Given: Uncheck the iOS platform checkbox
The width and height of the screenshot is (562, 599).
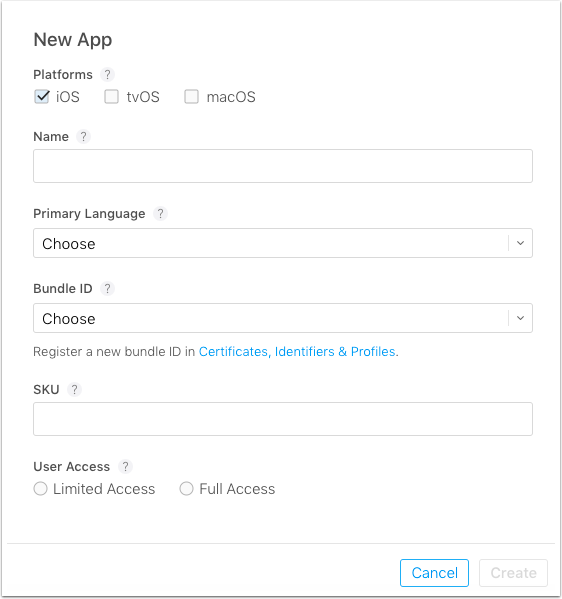Looking at the screenshot, I should pyautogui.click(x=42, y=97).
